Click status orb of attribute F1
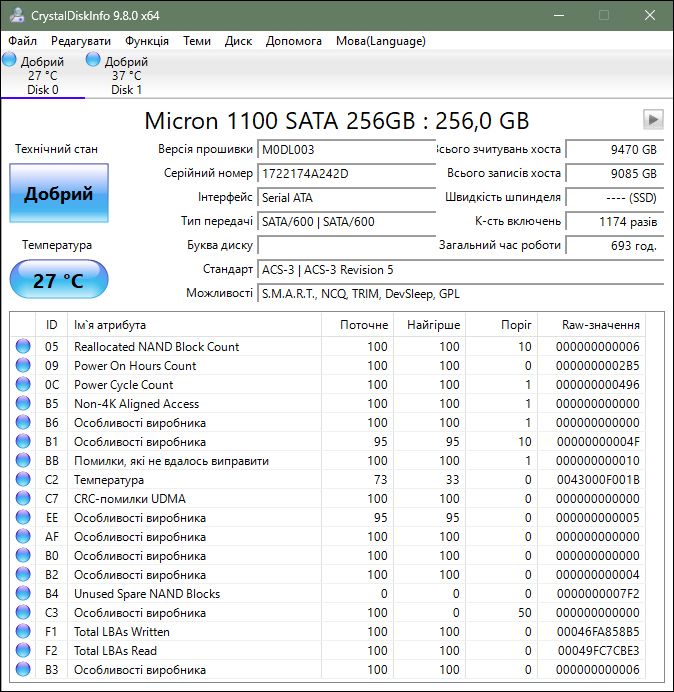 pos(23,631)
